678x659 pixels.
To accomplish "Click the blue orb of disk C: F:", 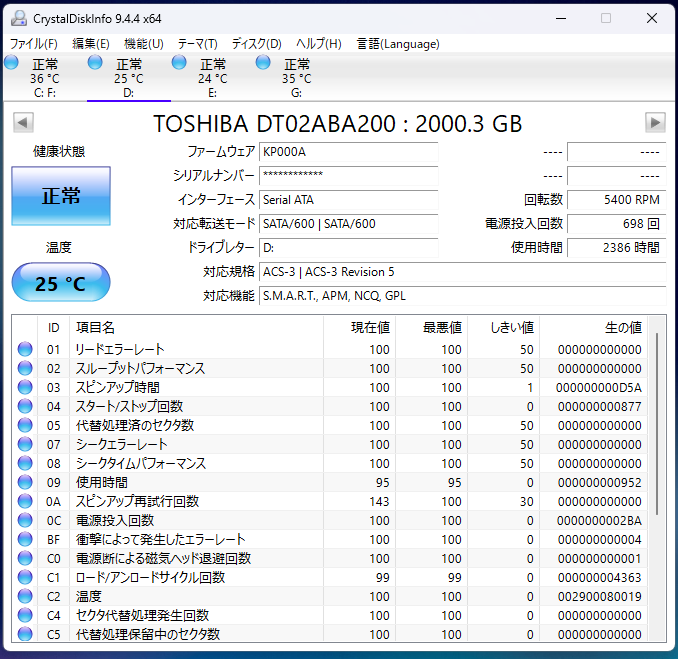I will point(11,63).
